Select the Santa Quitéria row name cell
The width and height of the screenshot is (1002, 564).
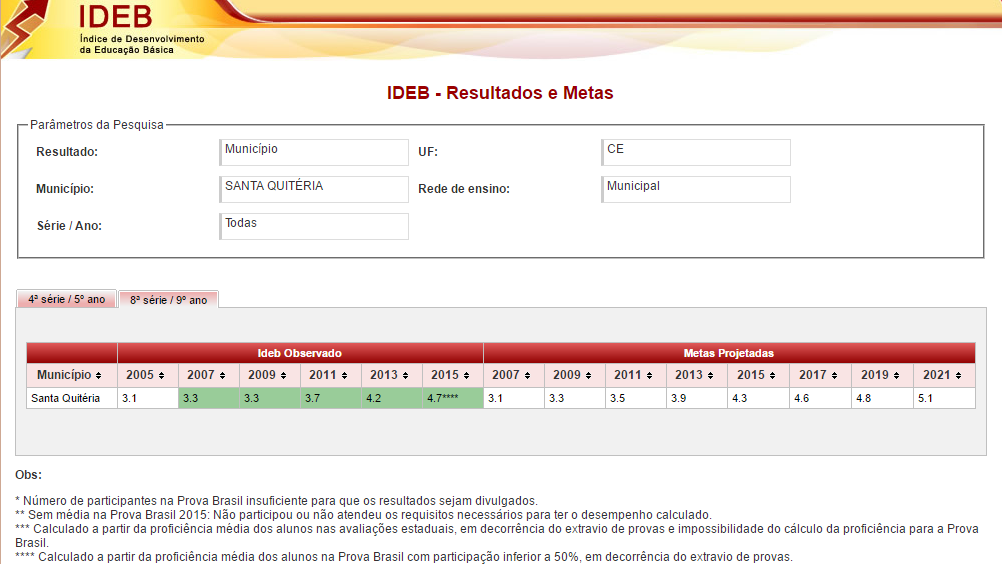[72, 398]
